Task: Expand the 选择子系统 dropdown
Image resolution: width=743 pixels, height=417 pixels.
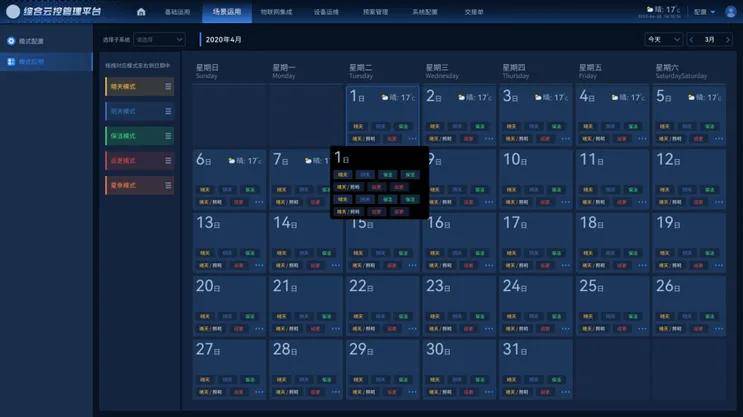Action: pyautogui.click(x=159, y=39)
